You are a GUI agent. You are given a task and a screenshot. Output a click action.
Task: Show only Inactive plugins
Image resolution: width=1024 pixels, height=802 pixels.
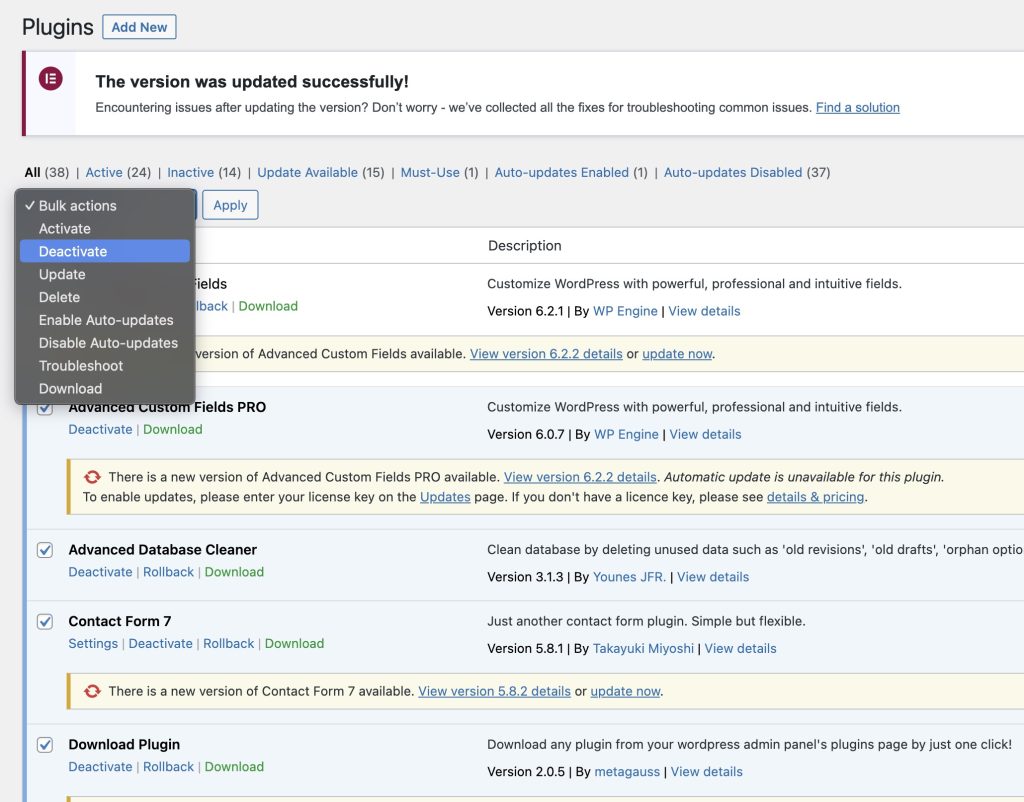pos(190,172)
